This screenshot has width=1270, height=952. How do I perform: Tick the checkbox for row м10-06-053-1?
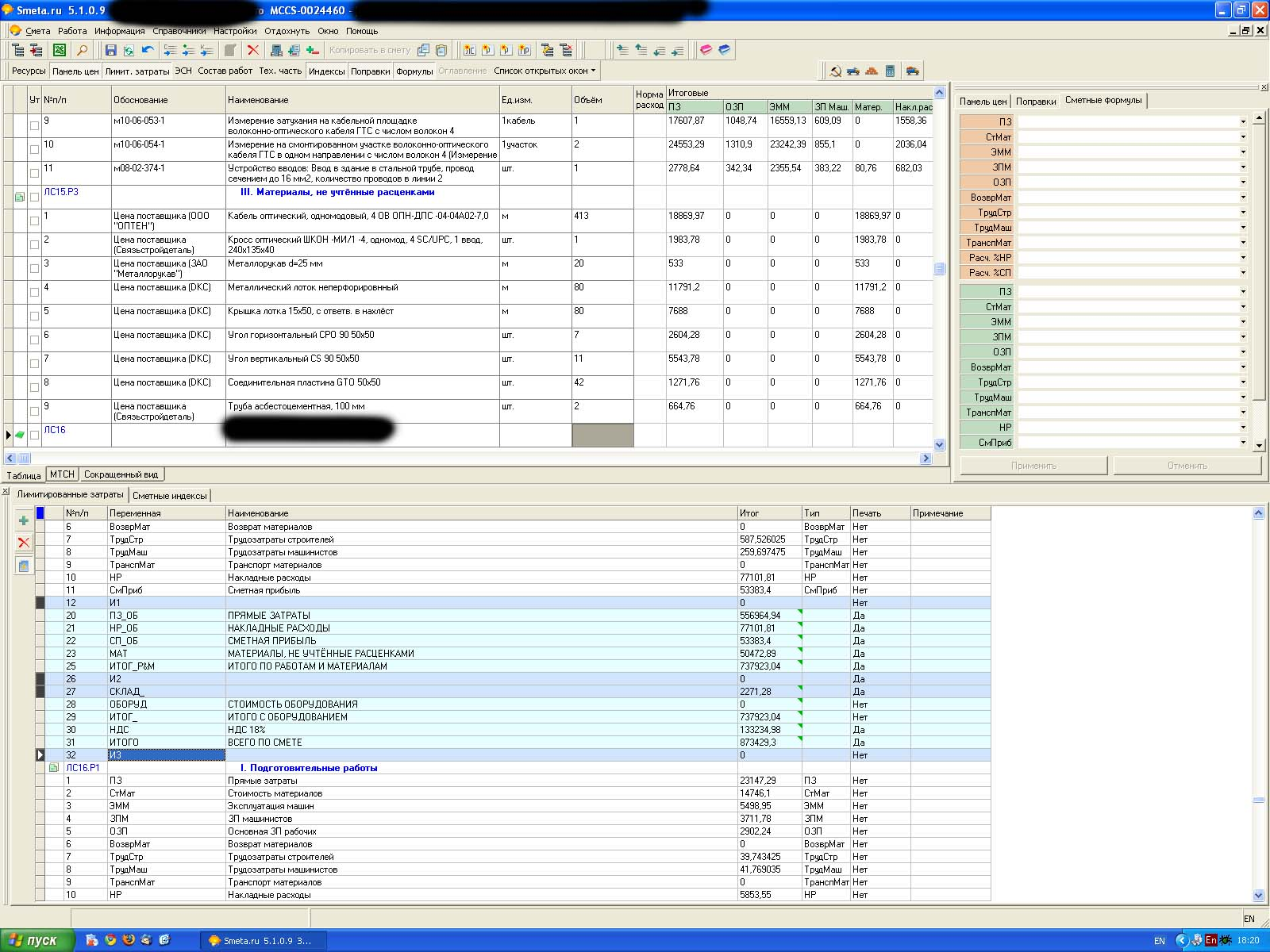coord(34,125)
